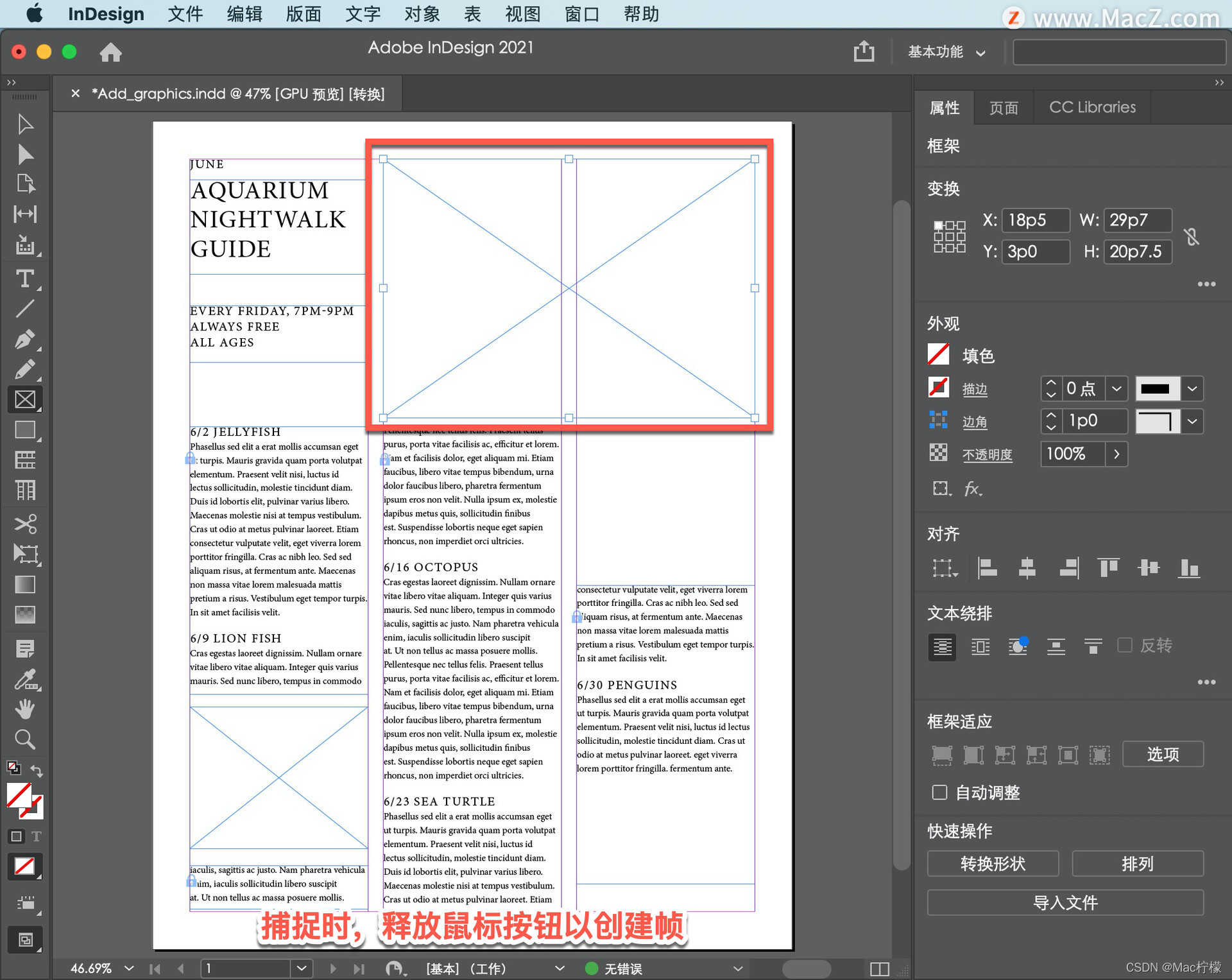Screen dimensions: 1232x980
Task: Open the 基本功能 workspace dropdown
Action: click(x=946, y=52)
